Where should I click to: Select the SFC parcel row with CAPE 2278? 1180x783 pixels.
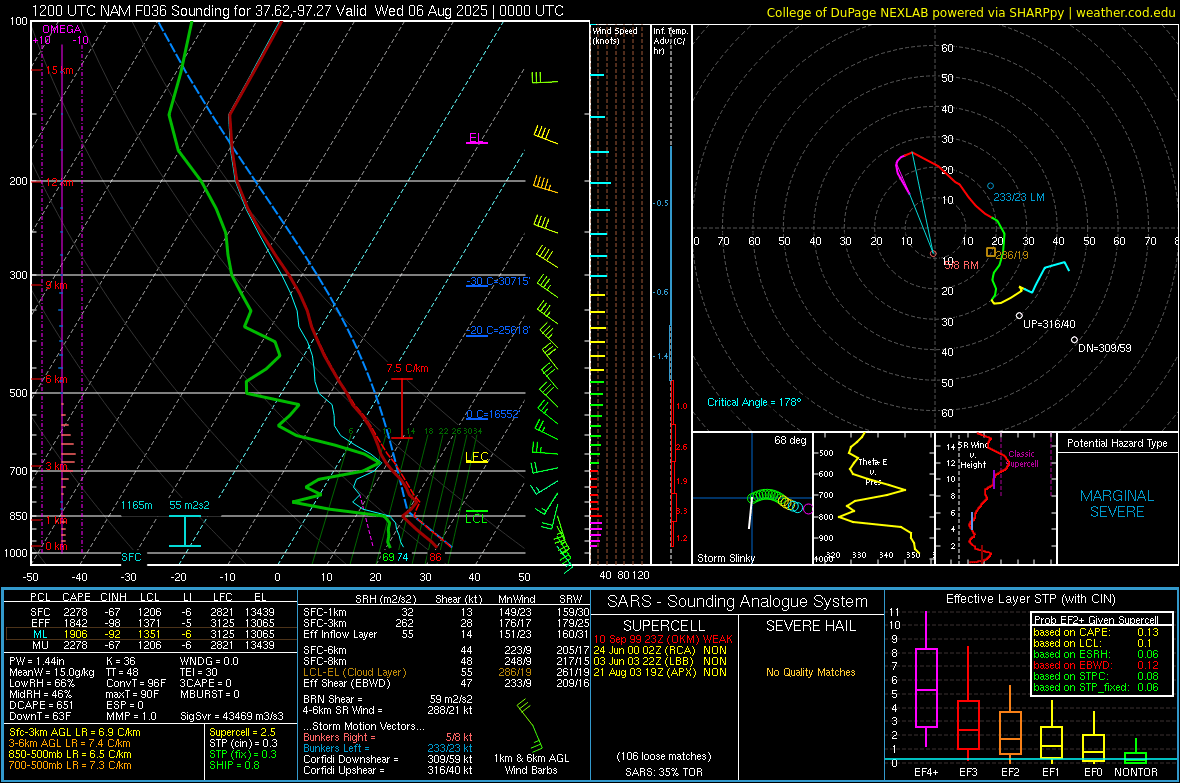click(151, 612)
